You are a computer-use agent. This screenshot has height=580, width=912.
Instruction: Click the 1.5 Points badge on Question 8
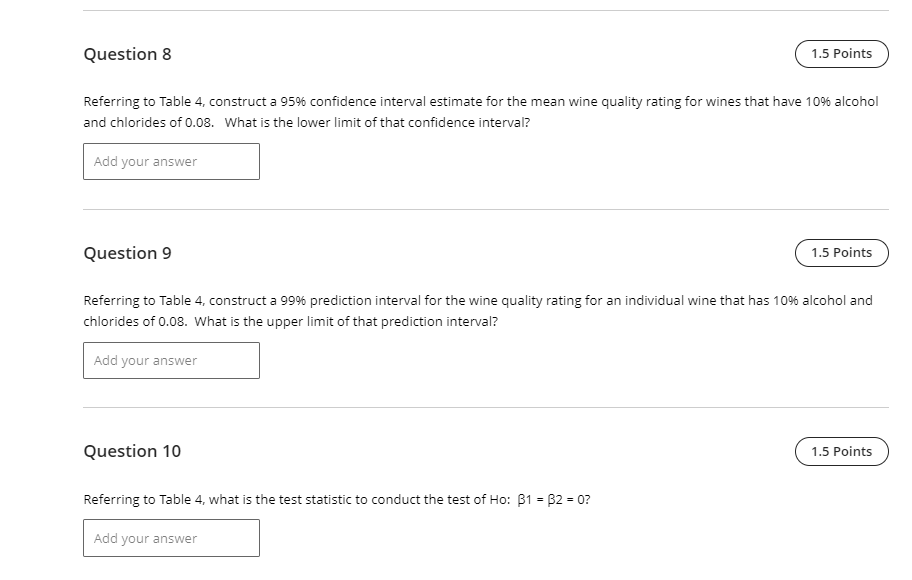point(841,53)
